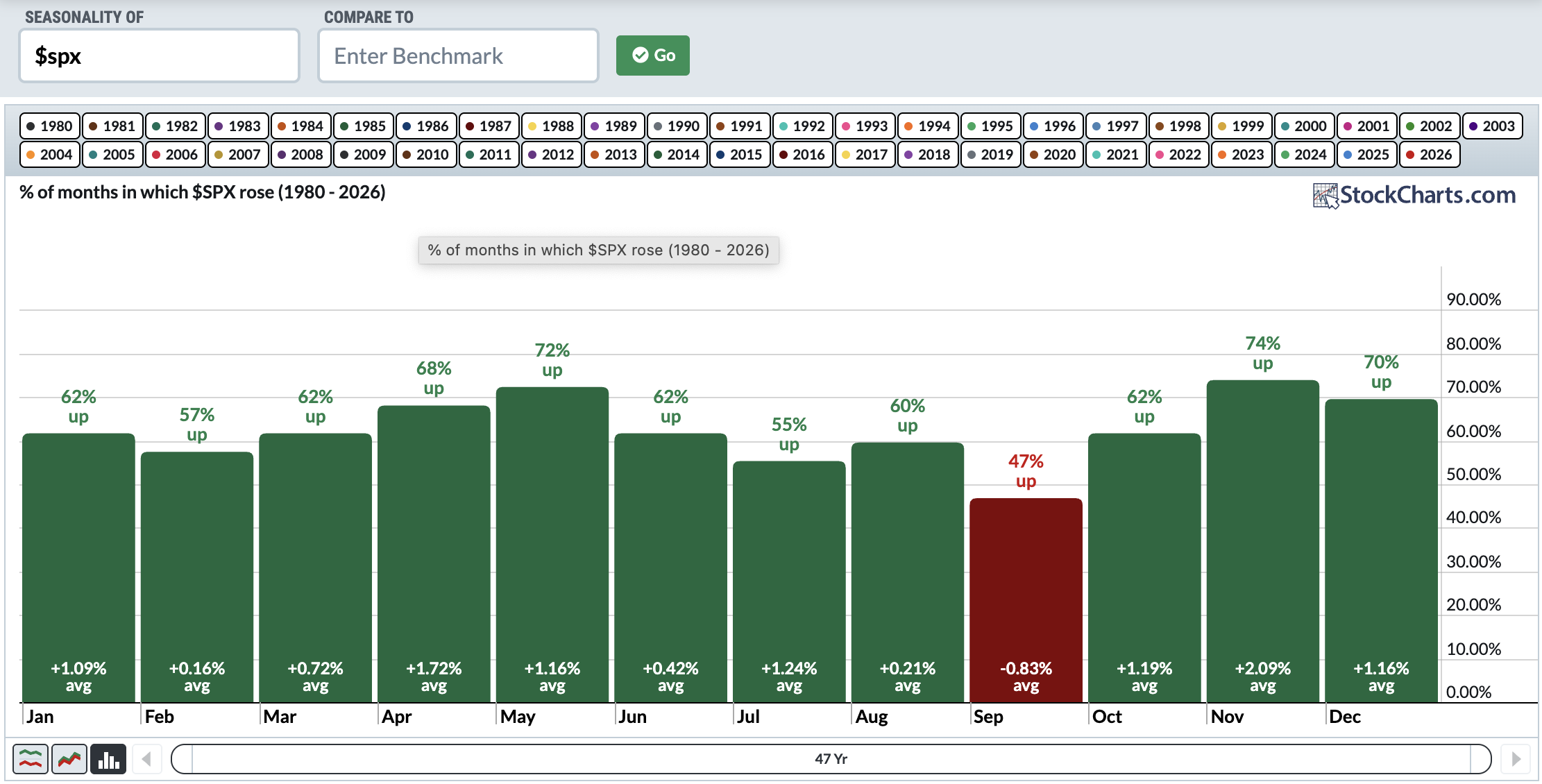This screenshot has width=1542, height=784.
Task: Click the $spx symbol input field
Action: point(160,56)
